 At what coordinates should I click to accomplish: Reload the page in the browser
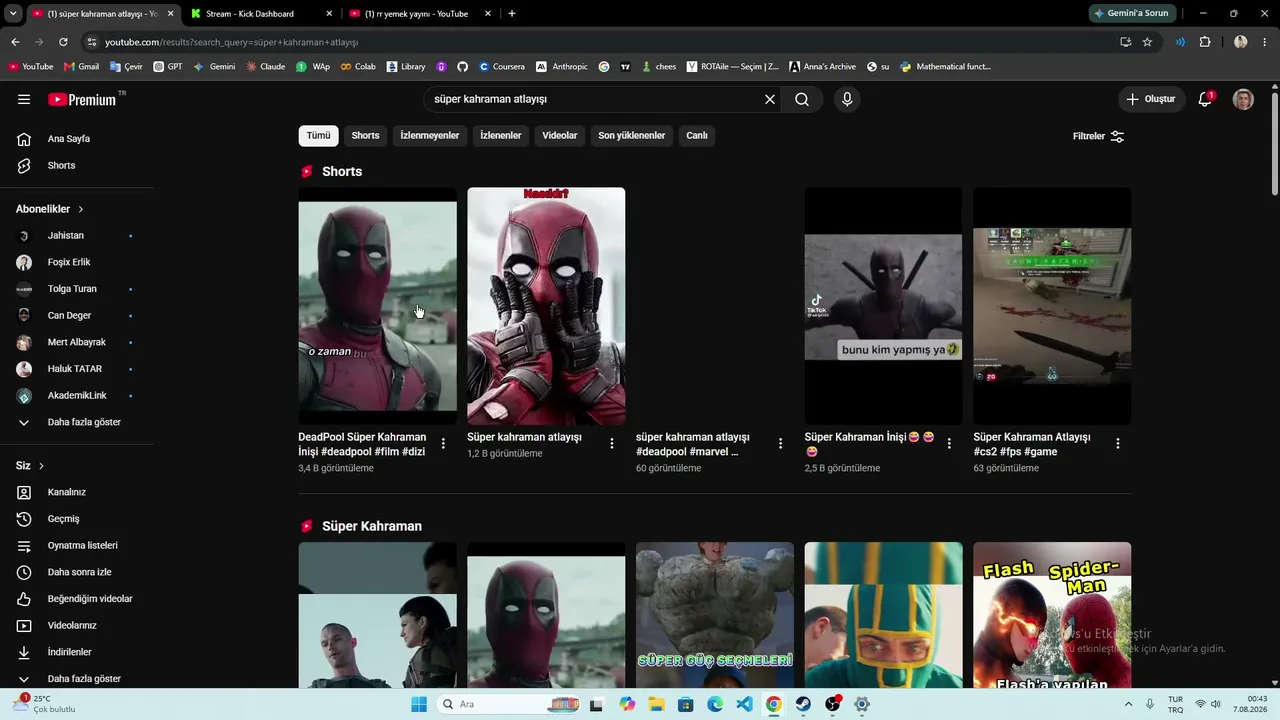coord(63,42)
